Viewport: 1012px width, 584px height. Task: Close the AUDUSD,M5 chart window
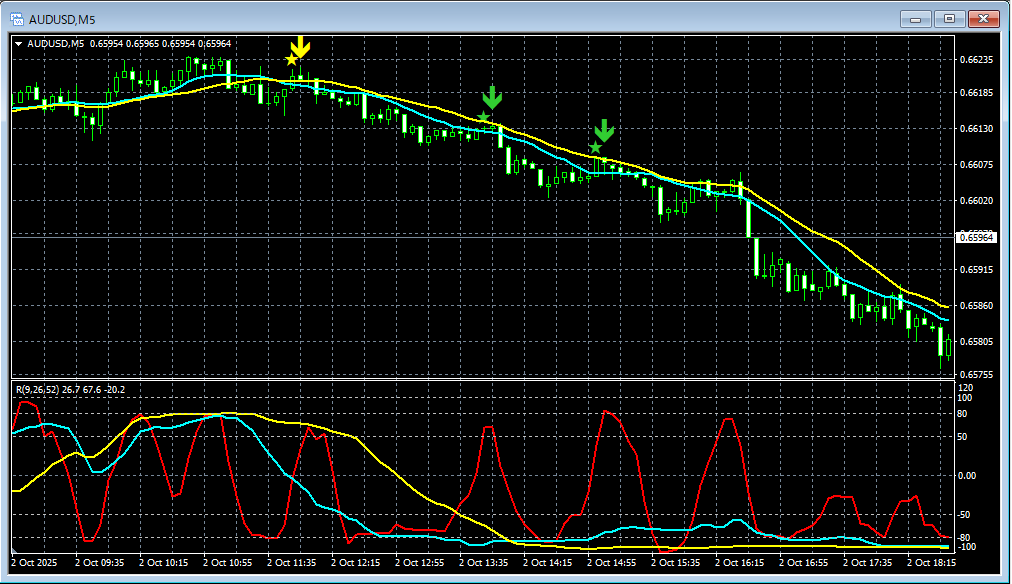[x=984, y=18]
